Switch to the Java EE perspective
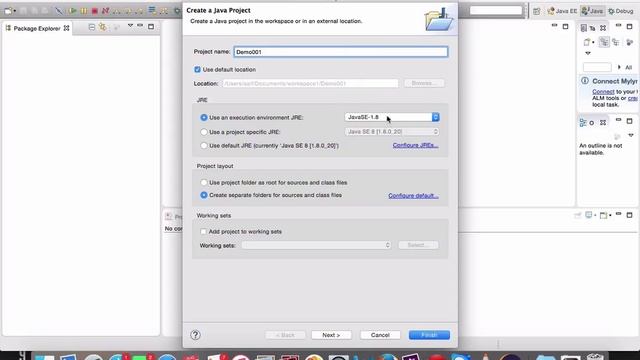 pyautogui.click(x=562, y=11)
